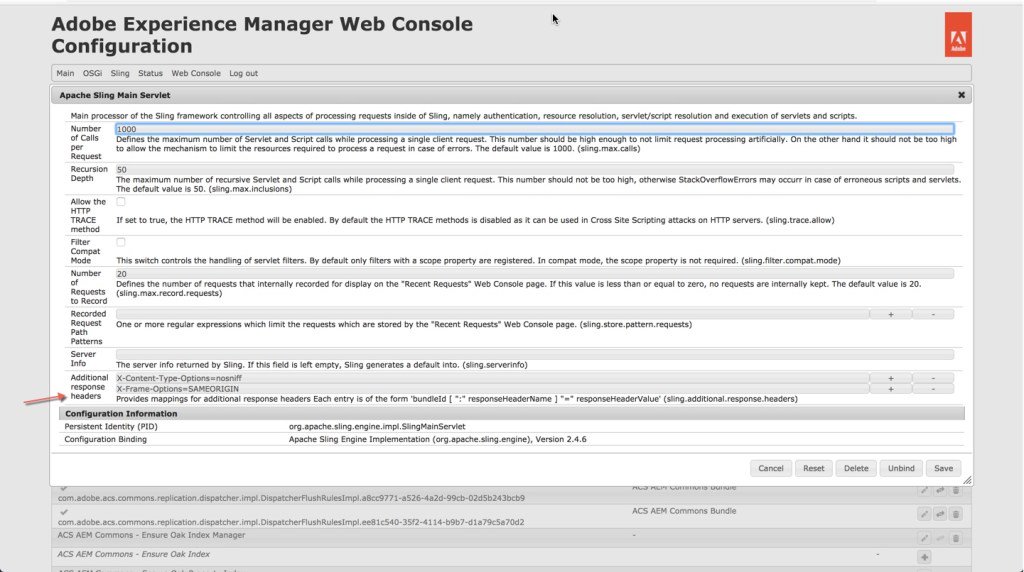The height and width of the screenshot is (572, 1024).
Task: Click the Configuration Binding value text
Action: click(x=438, y=439)
